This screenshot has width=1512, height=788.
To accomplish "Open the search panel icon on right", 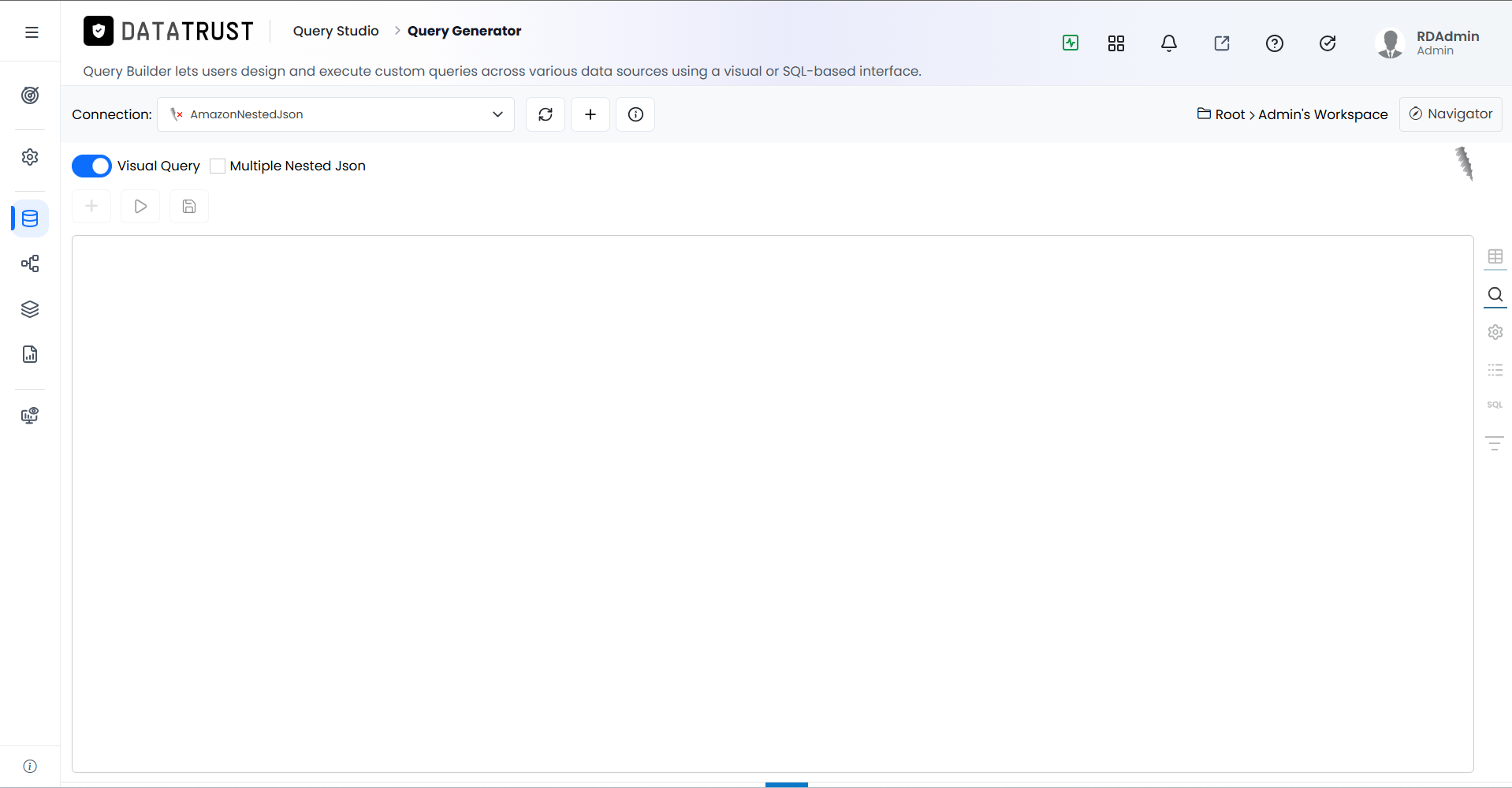I will [x=1495, y=295].
